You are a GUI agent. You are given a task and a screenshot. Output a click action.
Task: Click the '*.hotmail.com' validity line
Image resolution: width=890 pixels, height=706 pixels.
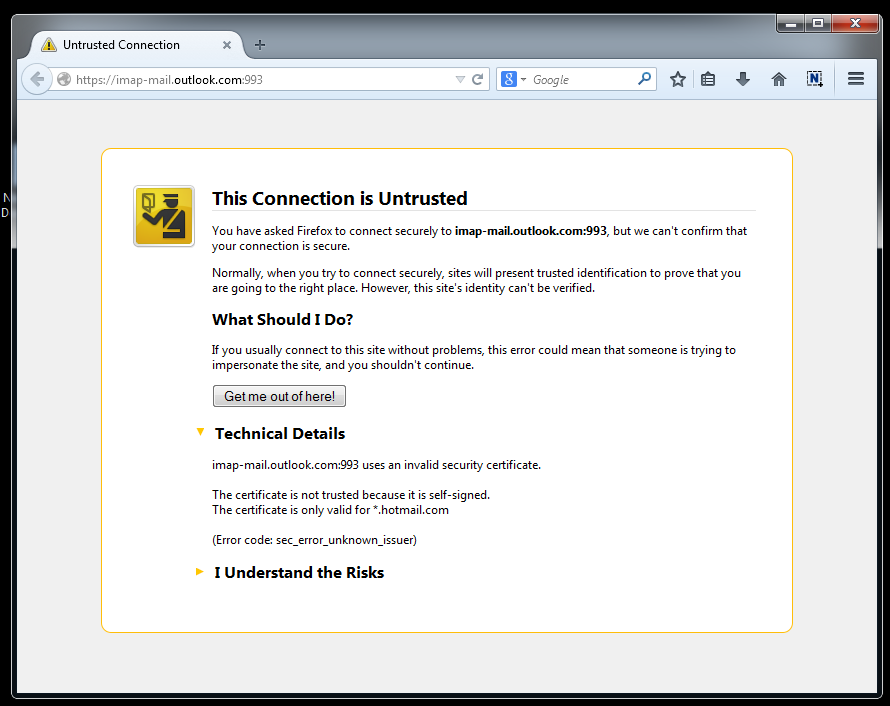pos(330,510)
